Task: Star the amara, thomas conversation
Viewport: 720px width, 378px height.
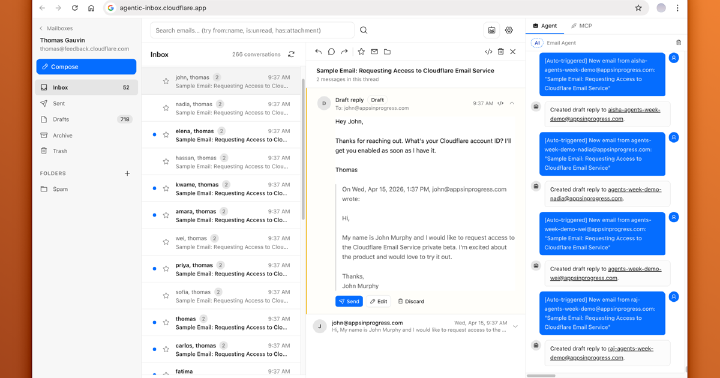Action: tap(166, 215)
